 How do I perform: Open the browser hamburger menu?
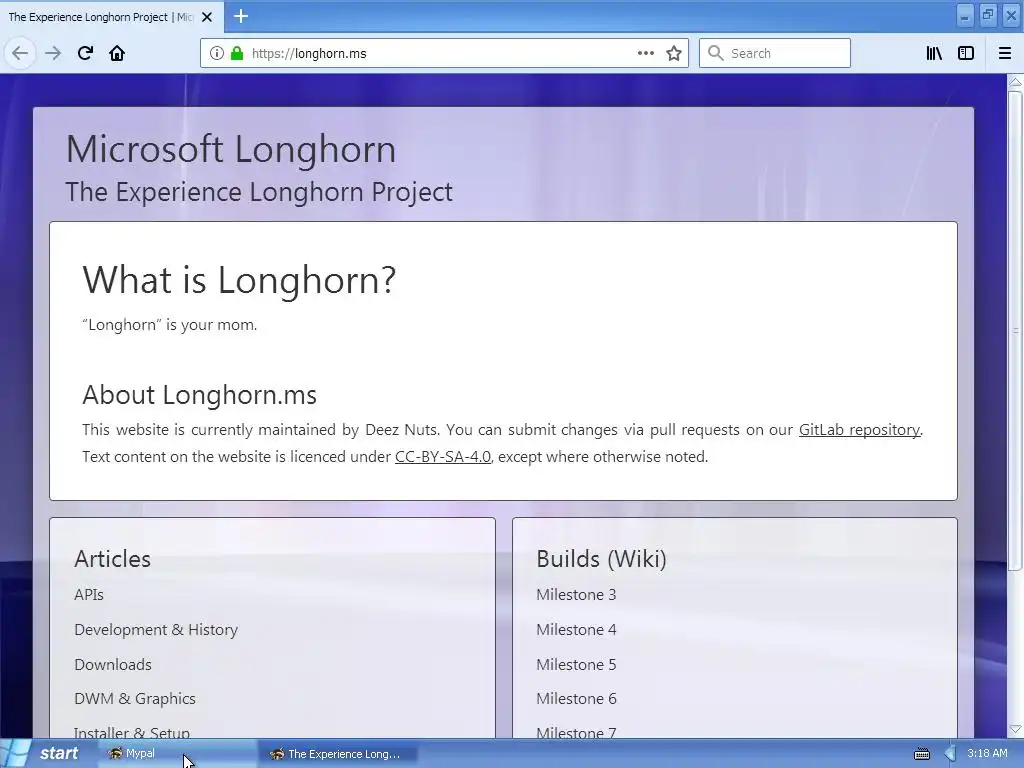coord(1004,53)
